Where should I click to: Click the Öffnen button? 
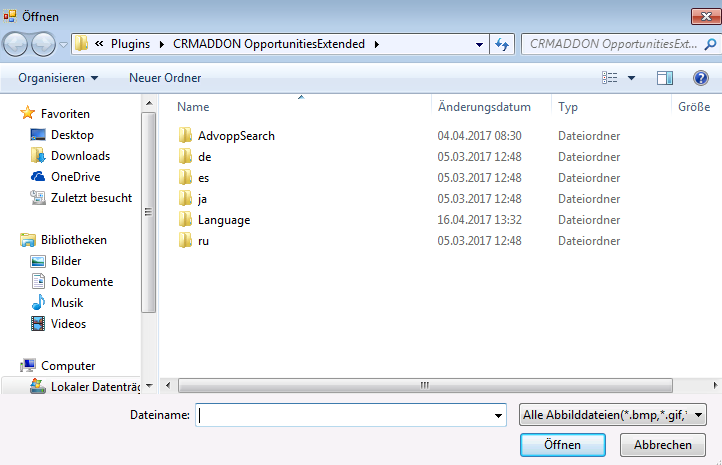(563, 445)
